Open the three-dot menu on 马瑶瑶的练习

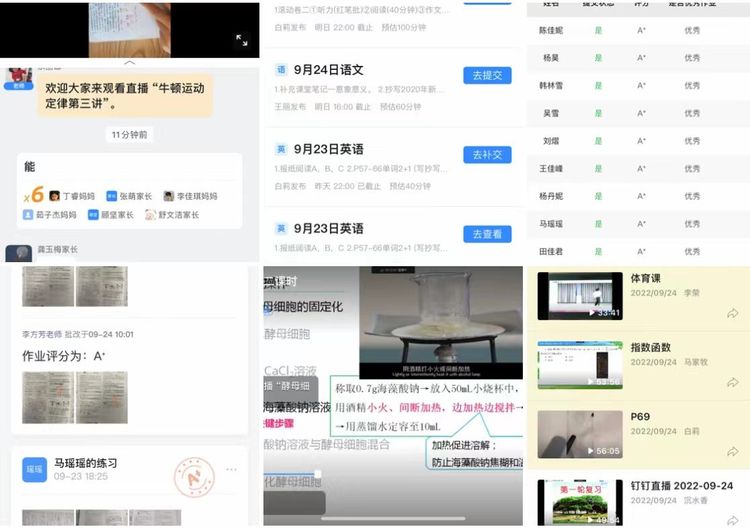[x=231, y=469]
